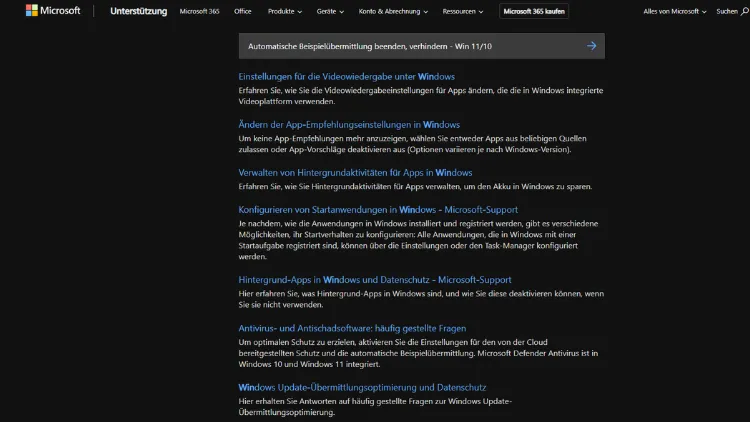Click the Microsoft logo

pos(53,11)
